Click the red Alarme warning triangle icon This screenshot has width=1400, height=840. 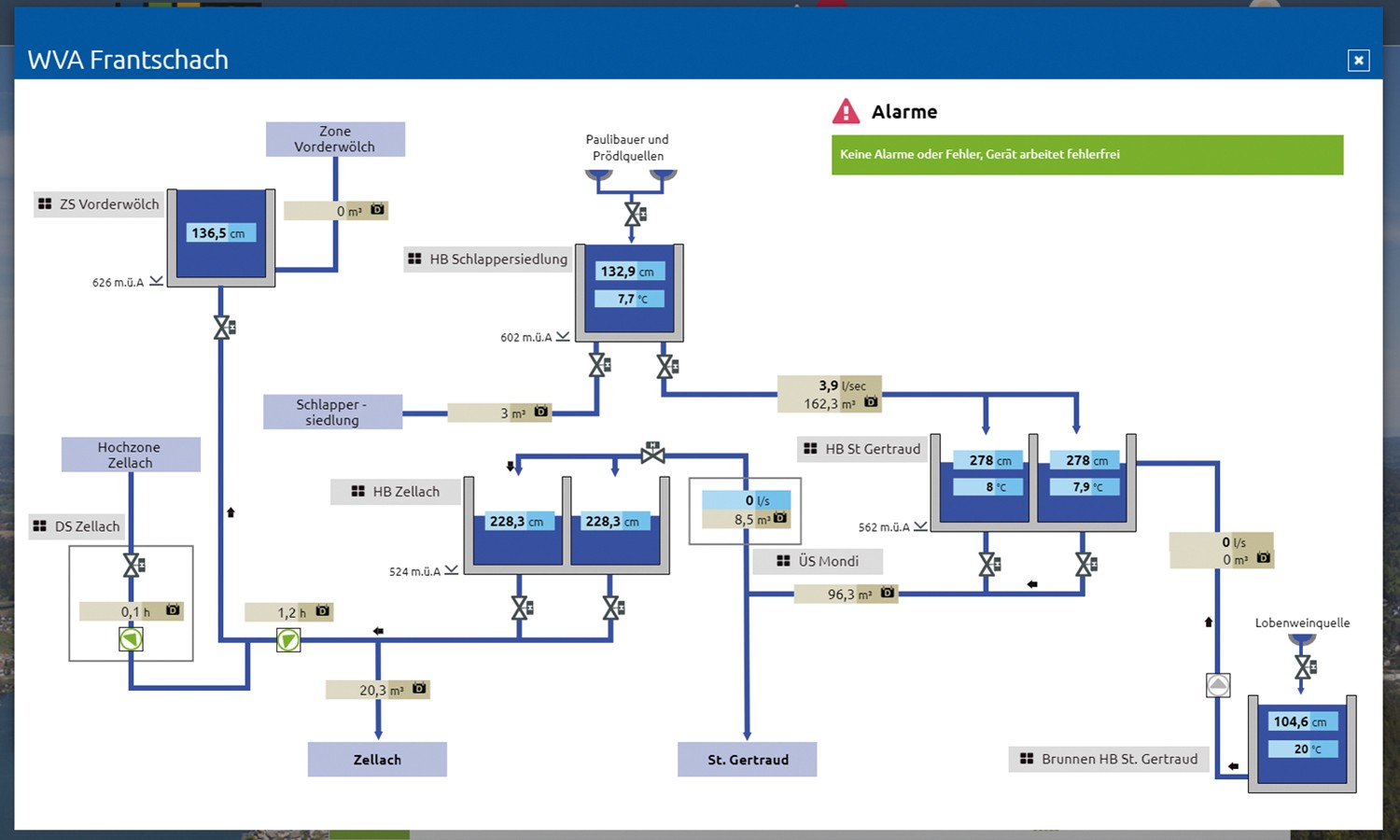pos(846,112)
